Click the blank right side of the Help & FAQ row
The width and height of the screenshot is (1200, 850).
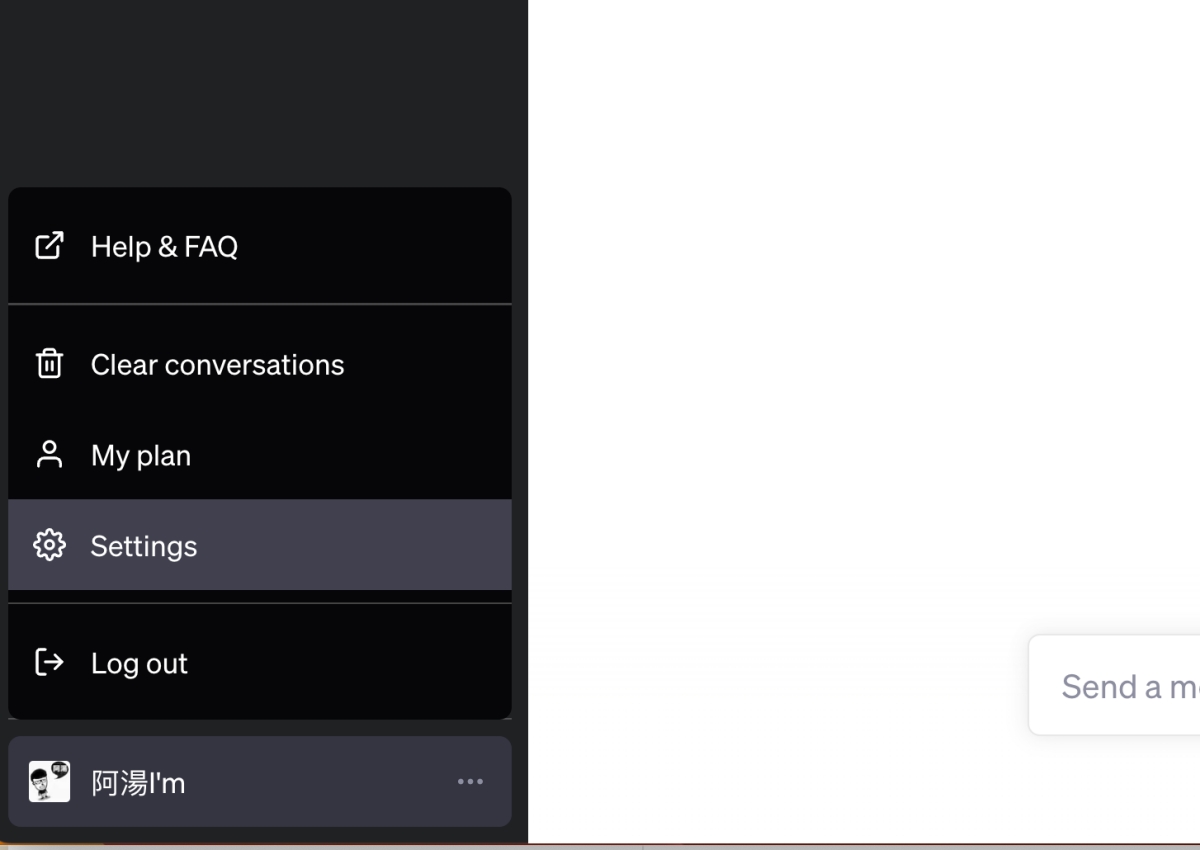[400, 247]
